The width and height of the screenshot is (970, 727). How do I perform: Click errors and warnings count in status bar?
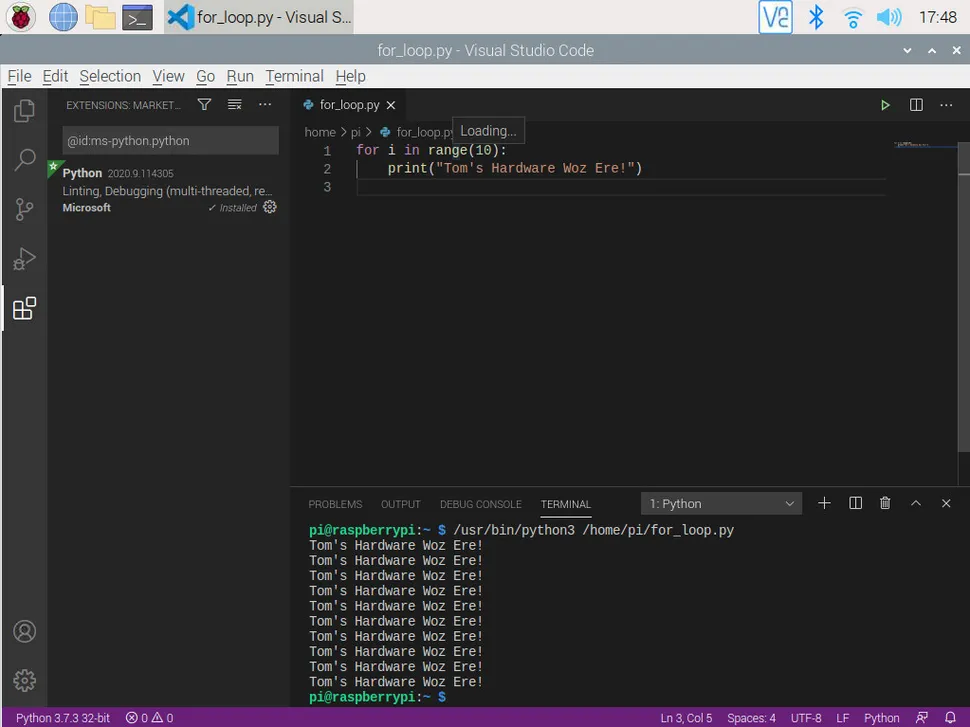pyautogui.click(x=149, y=718)
